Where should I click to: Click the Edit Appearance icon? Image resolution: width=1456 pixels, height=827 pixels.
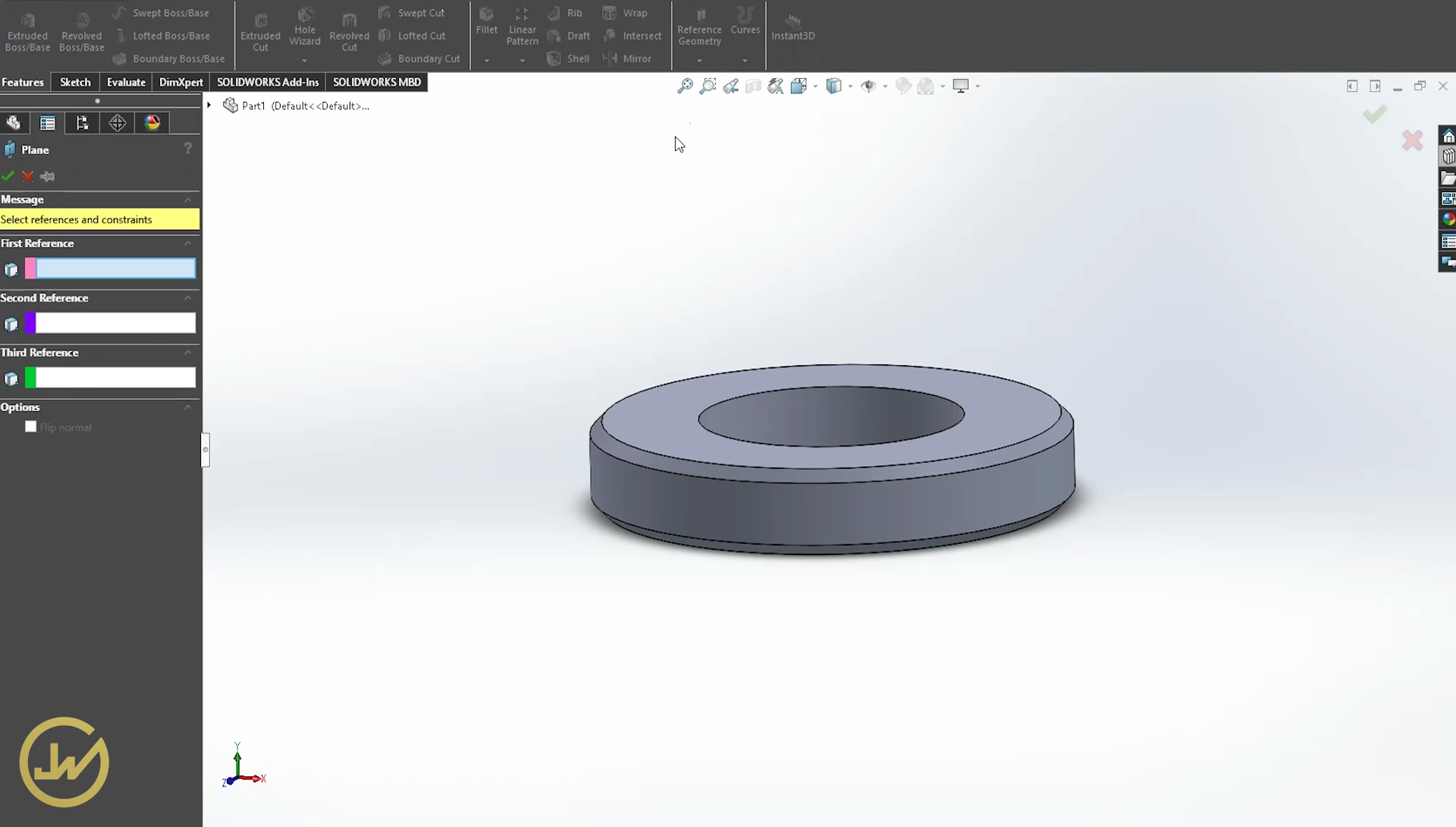coord(903,86)
